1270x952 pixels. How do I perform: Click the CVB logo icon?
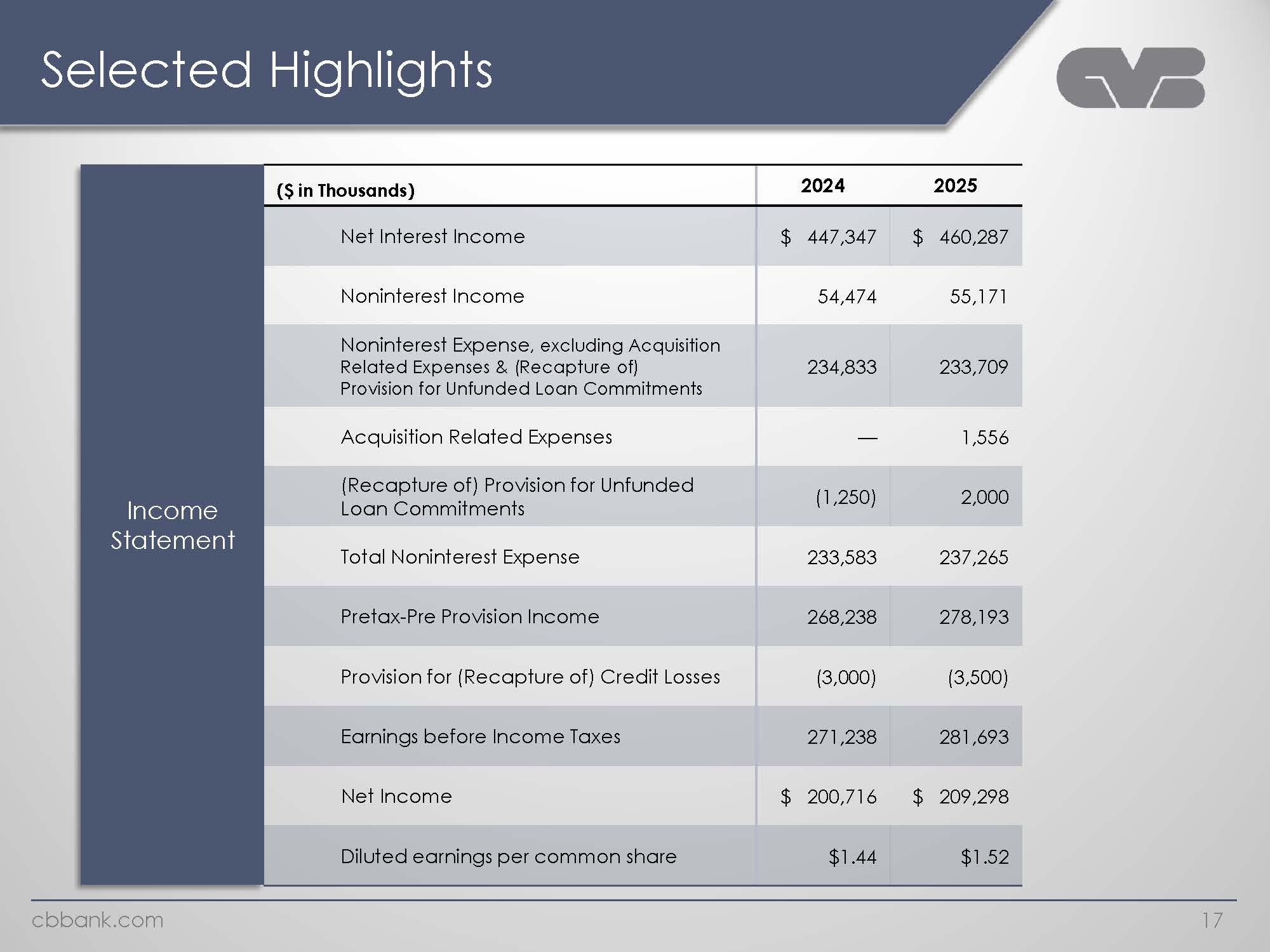[x=1130, y=77]
